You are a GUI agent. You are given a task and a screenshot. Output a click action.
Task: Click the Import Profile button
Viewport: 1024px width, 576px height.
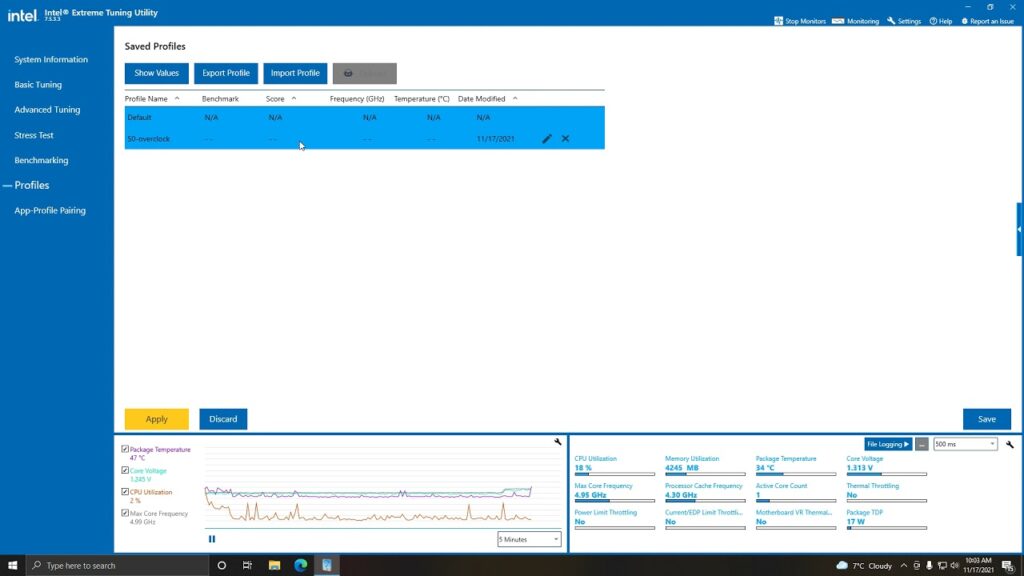(295, 73)
